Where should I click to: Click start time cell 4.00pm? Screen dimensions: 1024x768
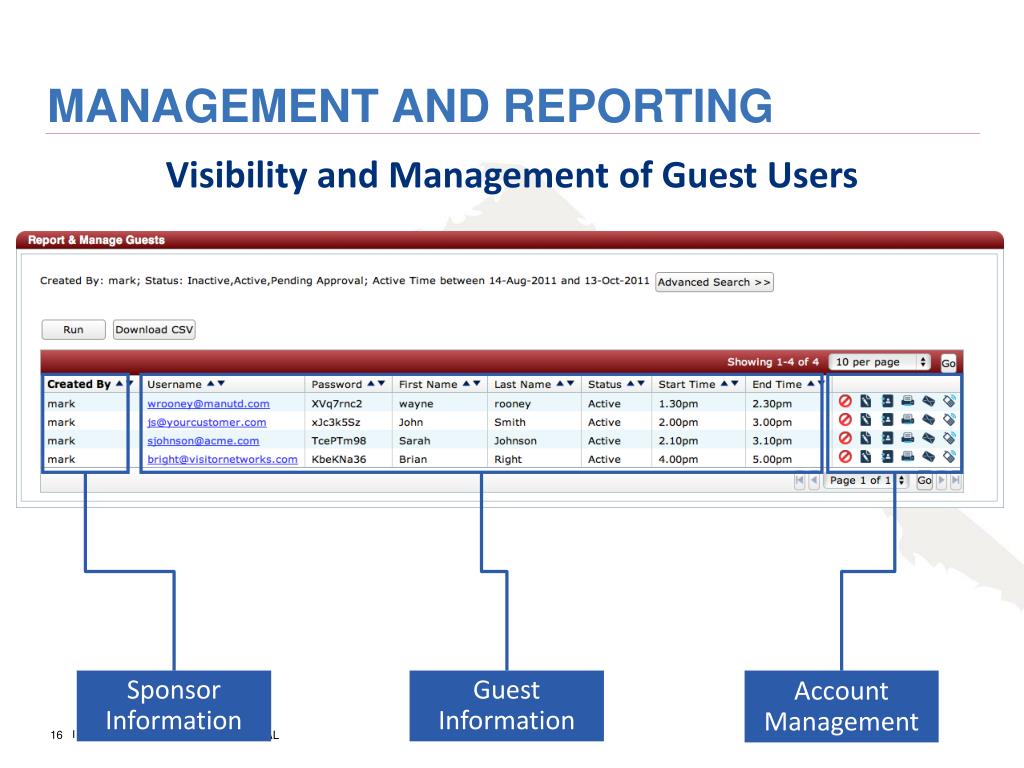point(678,459)
